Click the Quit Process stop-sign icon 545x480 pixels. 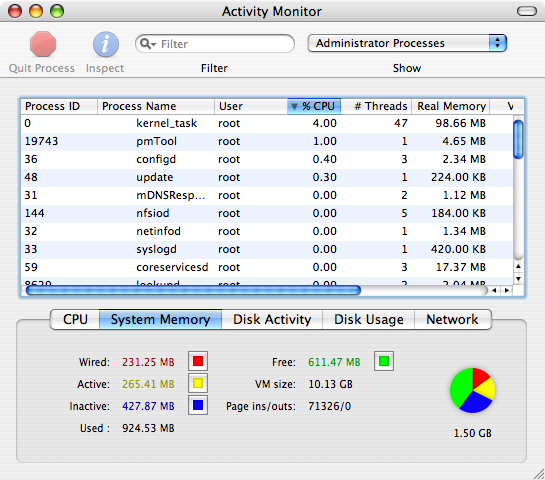43,44
